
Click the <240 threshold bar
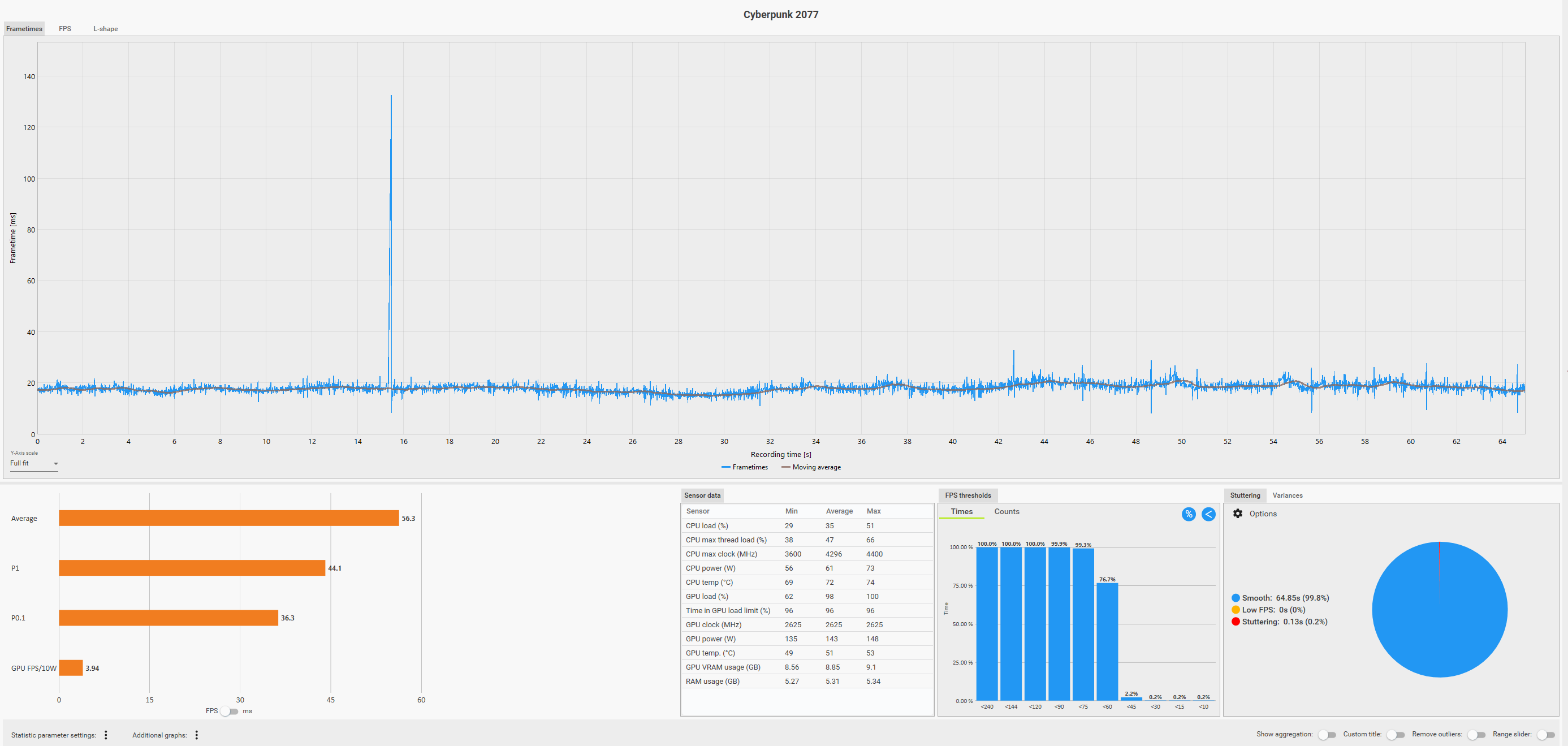(x=987, y=624)
